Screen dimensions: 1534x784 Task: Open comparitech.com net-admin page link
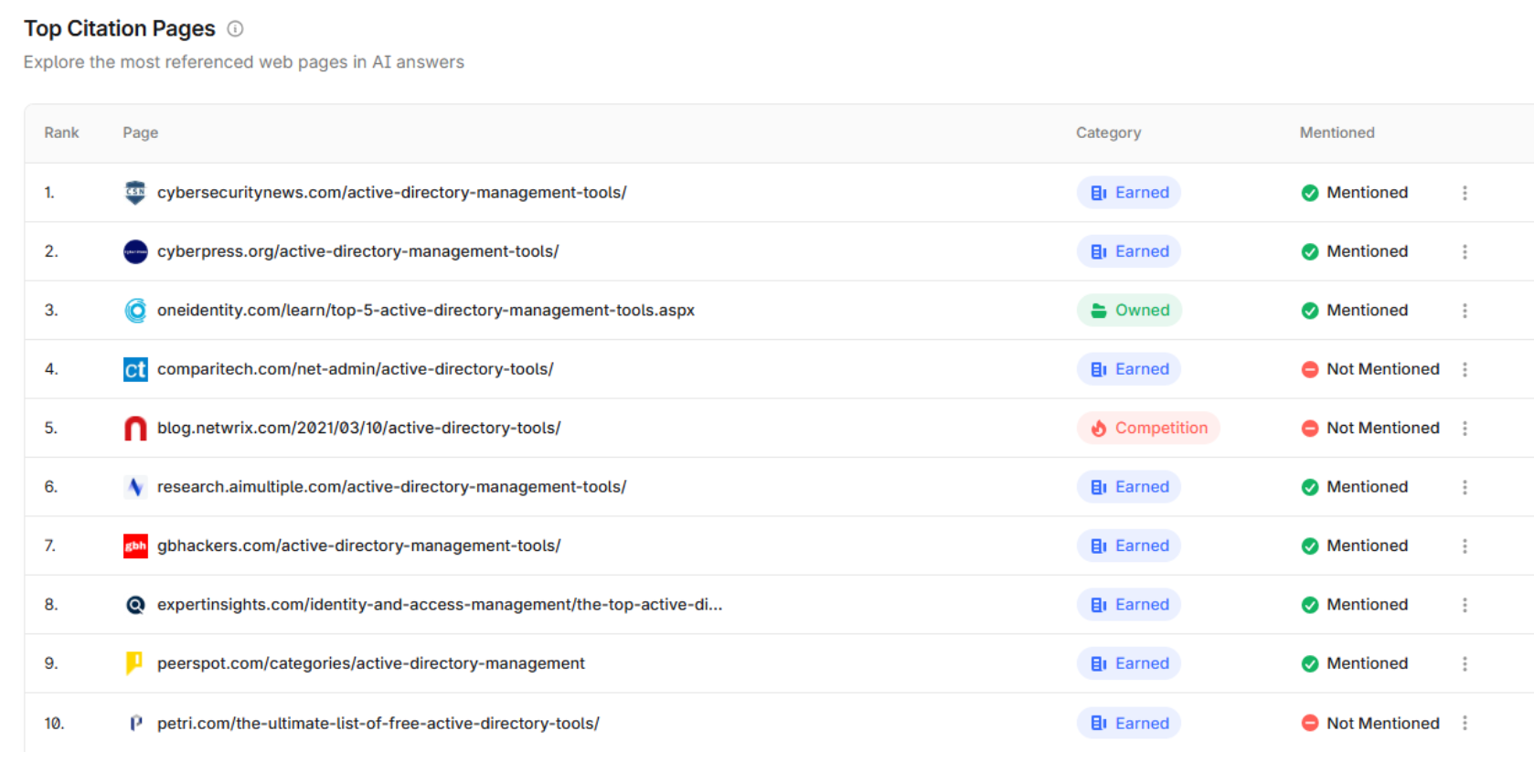pos(355,369)
